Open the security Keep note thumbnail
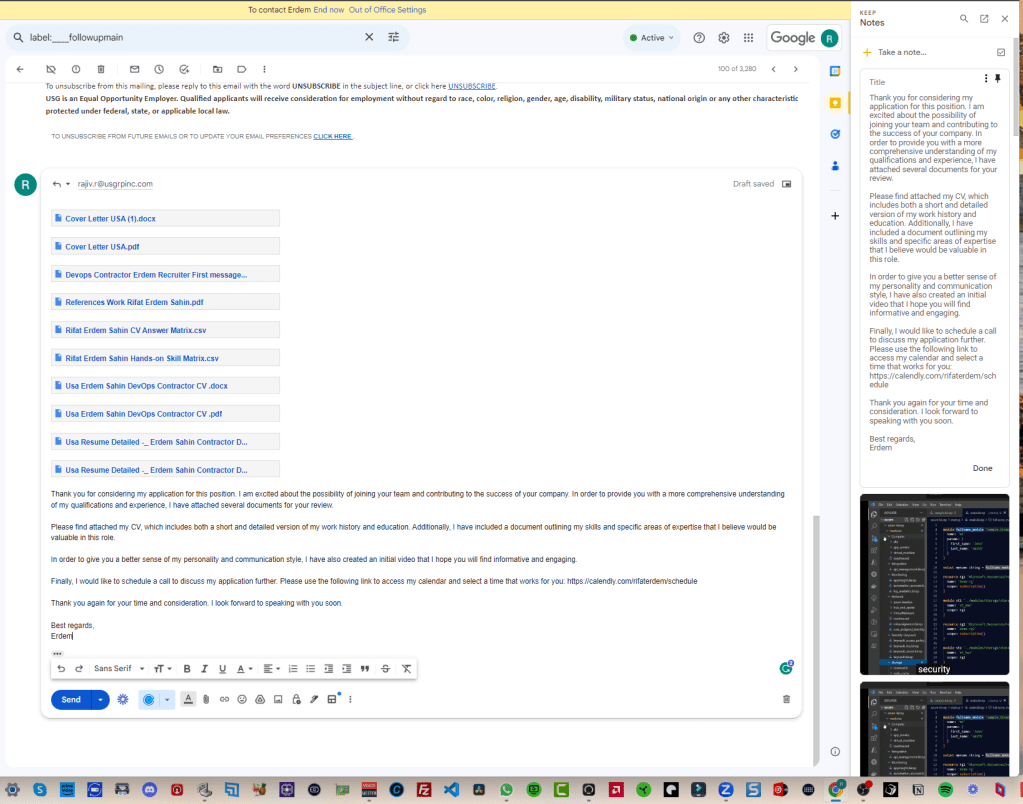Image resolution: width=1023 pixels, height=804 pixels. pyautogui.click(x=934, y=584)
